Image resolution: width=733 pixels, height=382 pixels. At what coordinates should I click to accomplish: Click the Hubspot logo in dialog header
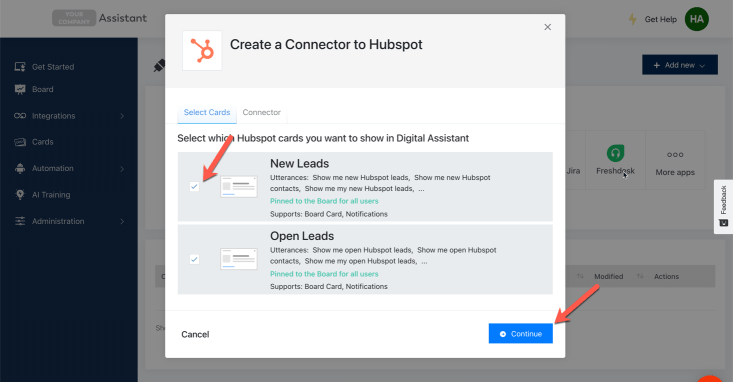pyautogui.click(x=202, y=50)
